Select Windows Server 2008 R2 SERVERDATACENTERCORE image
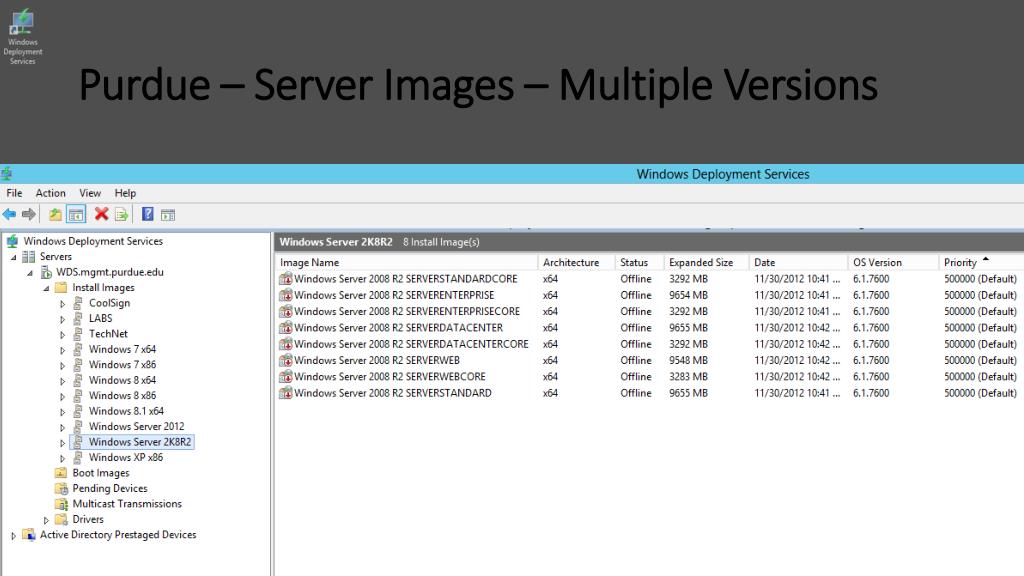This screenshot has width=1024, height=576. point(411,344)
